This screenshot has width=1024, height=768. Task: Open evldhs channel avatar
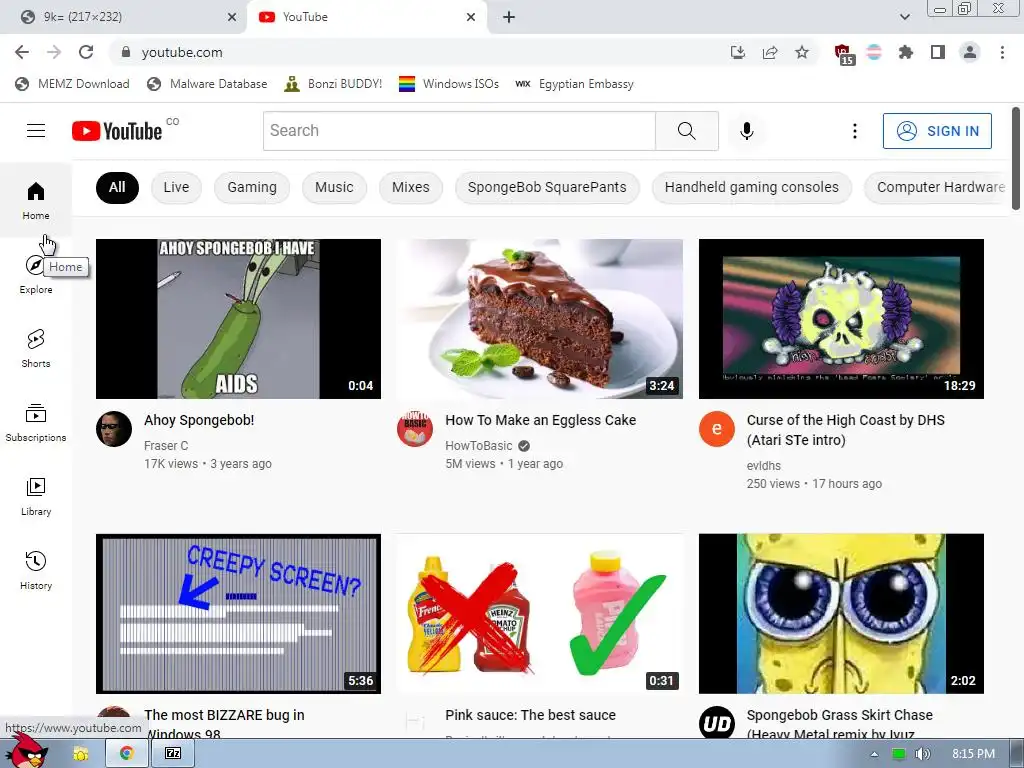tap(716, 429)
